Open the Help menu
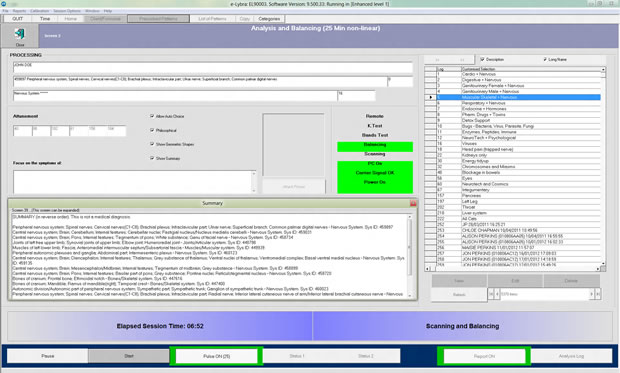This screenshot has height=373, width=620. pyautogui.click(x=108, y=11)
